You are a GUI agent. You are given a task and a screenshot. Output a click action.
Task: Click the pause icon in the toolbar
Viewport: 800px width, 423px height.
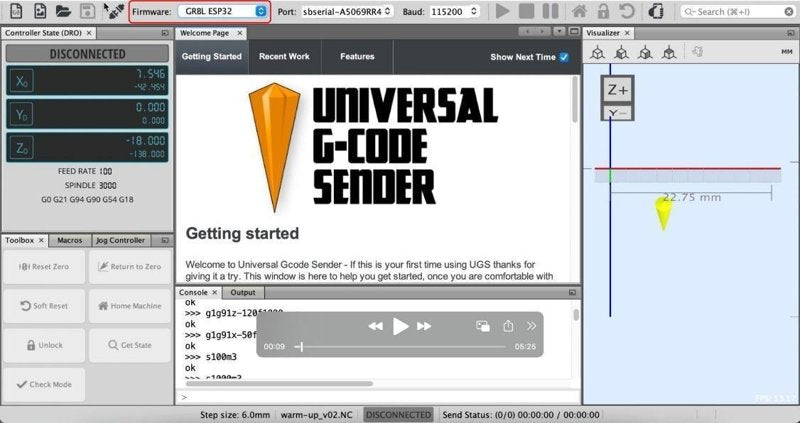pos(550,11)
